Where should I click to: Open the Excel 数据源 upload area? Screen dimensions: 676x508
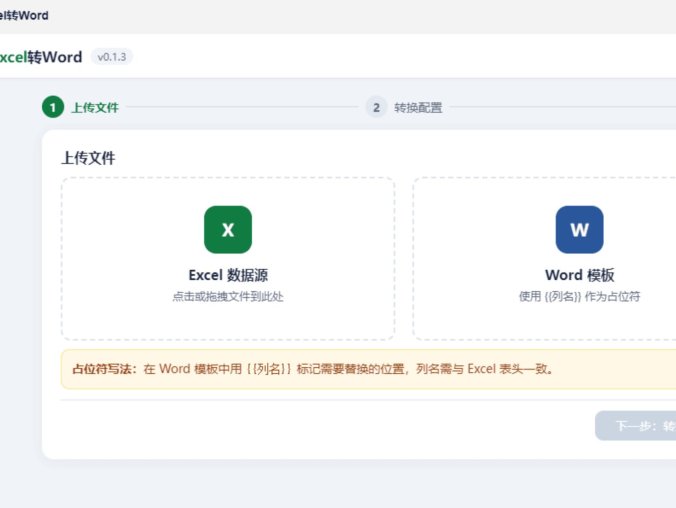[x=228, y=258]
